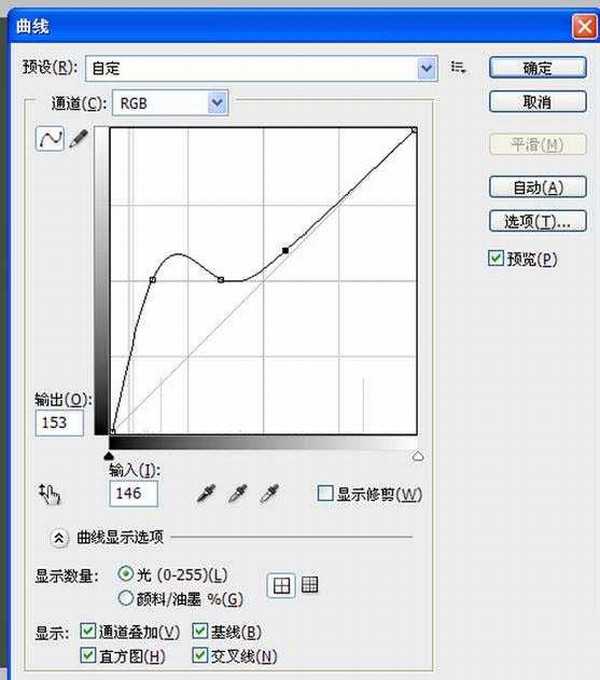
Task: Collapse the 曲线显示选项 section
Action: 59,537
